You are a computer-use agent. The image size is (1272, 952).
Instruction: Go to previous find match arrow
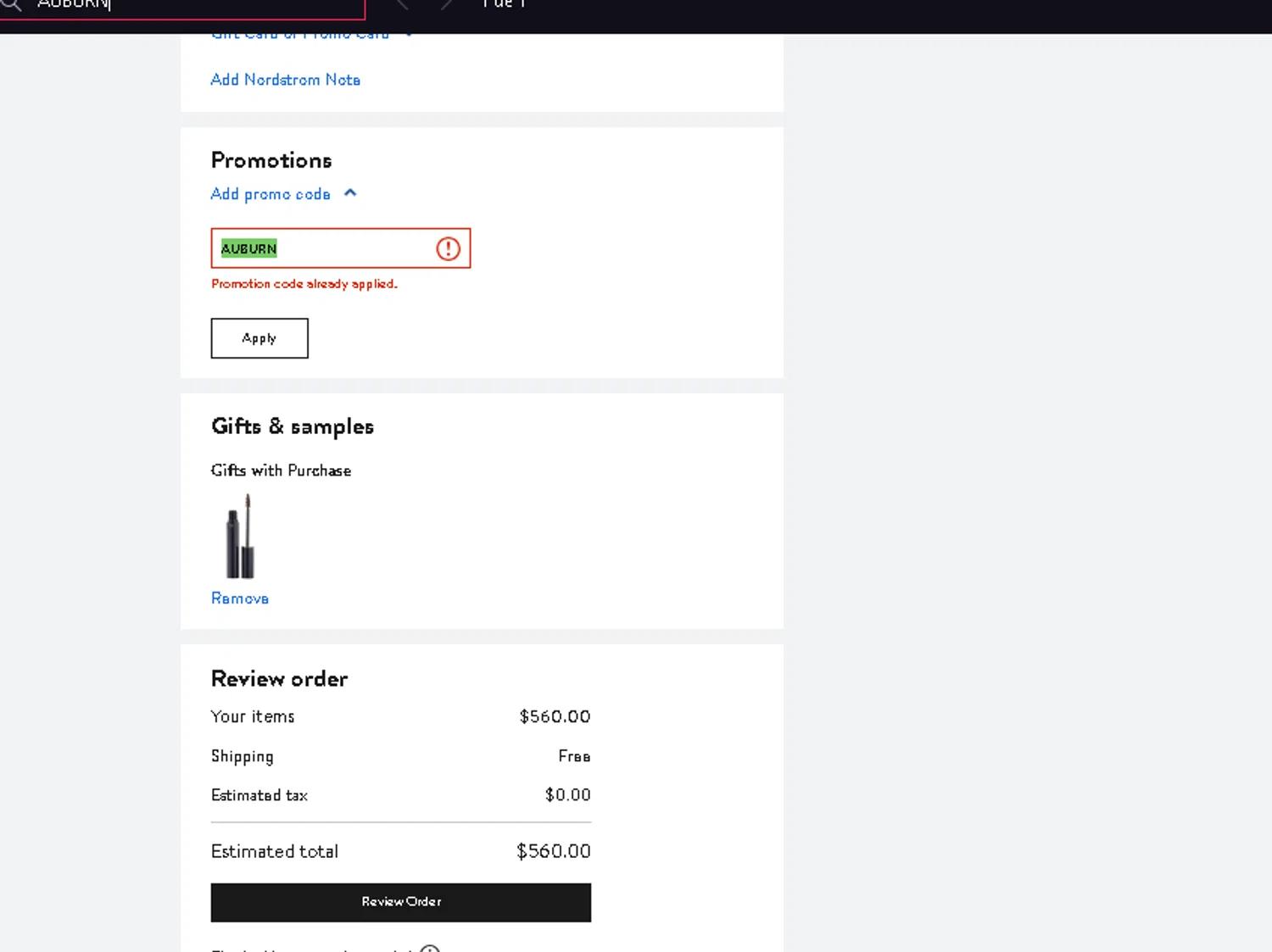click(x=403, y=4)
